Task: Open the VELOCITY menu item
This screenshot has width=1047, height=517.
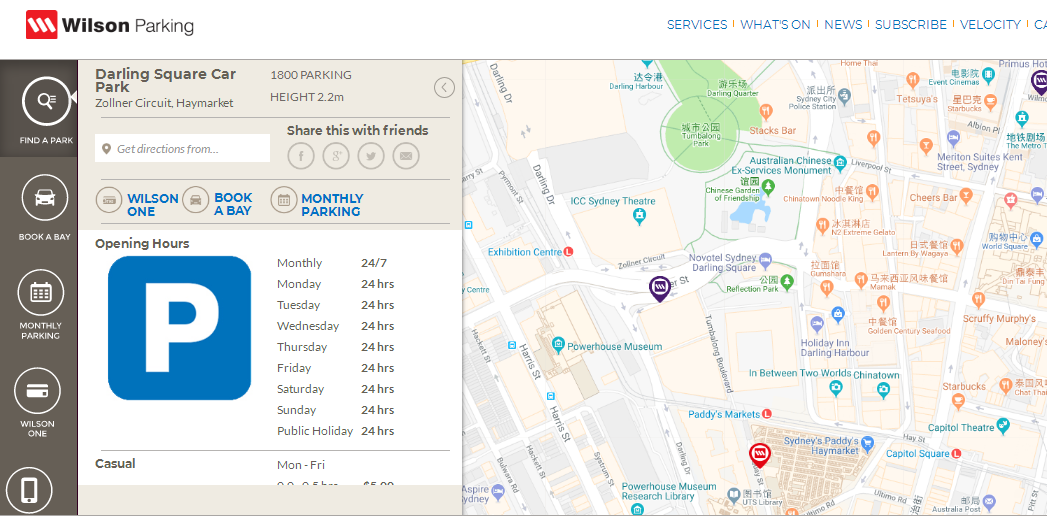Action: (990, 25)
